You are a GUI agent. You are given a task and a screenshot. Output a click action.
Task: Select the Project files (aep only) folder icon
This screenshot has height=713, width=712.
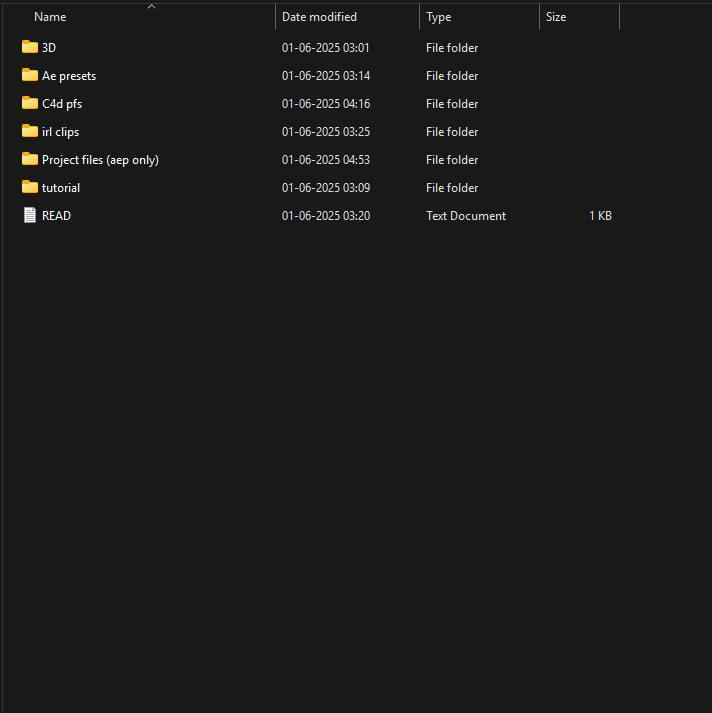30,159
